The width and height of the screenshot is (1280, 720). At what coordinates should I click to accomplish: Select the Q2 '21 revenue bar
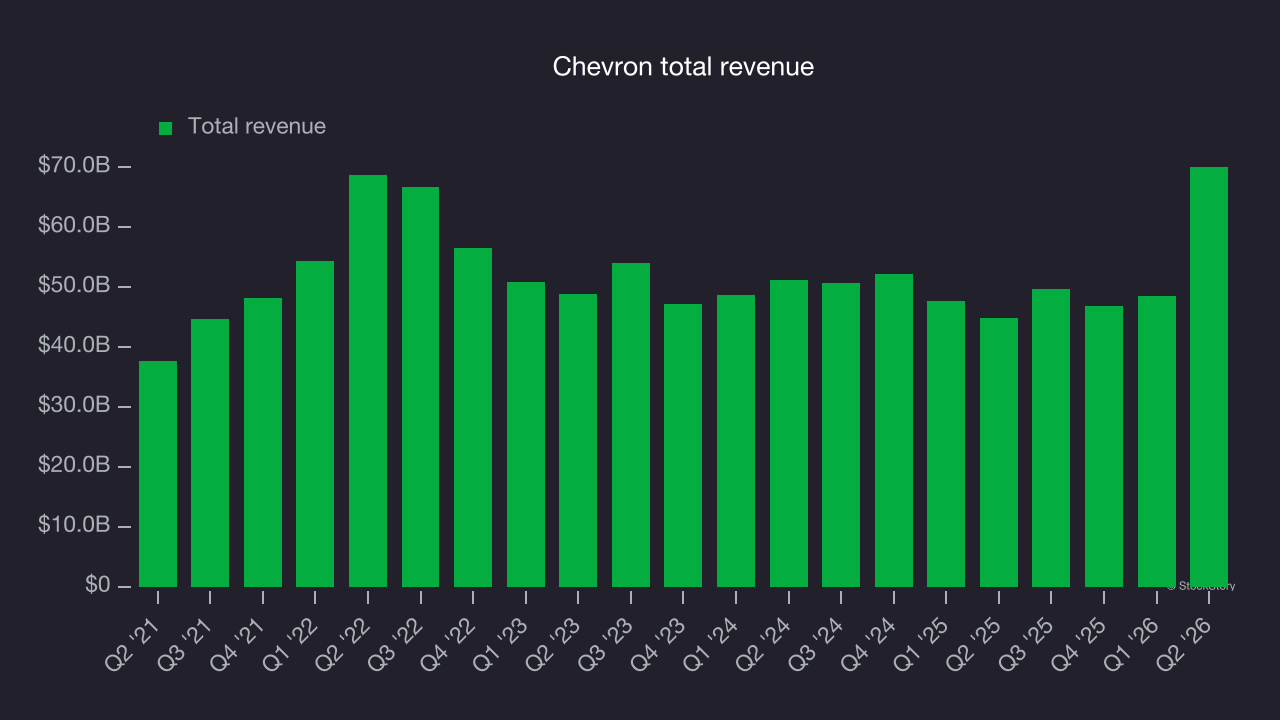(158, 474)
